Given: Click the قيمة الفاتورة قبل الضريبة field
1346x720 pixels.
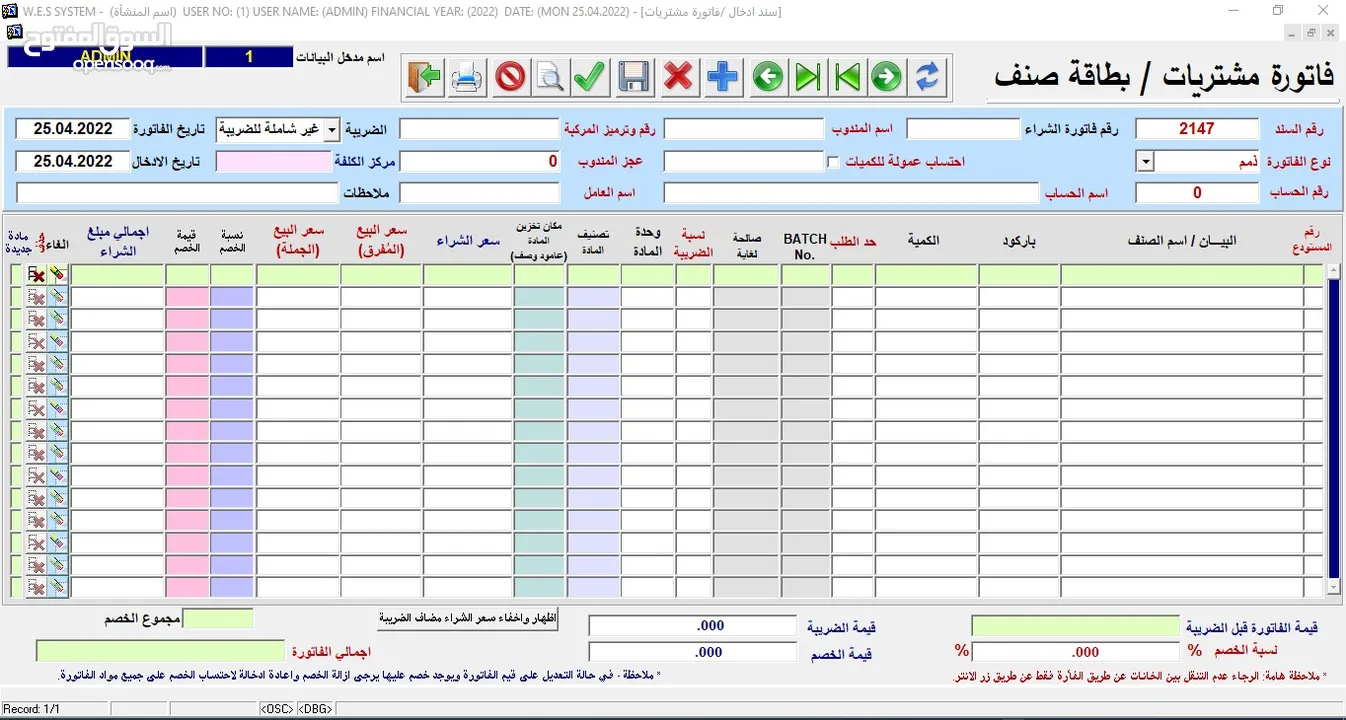Looking at the screenshot, I should point(1076,626).
